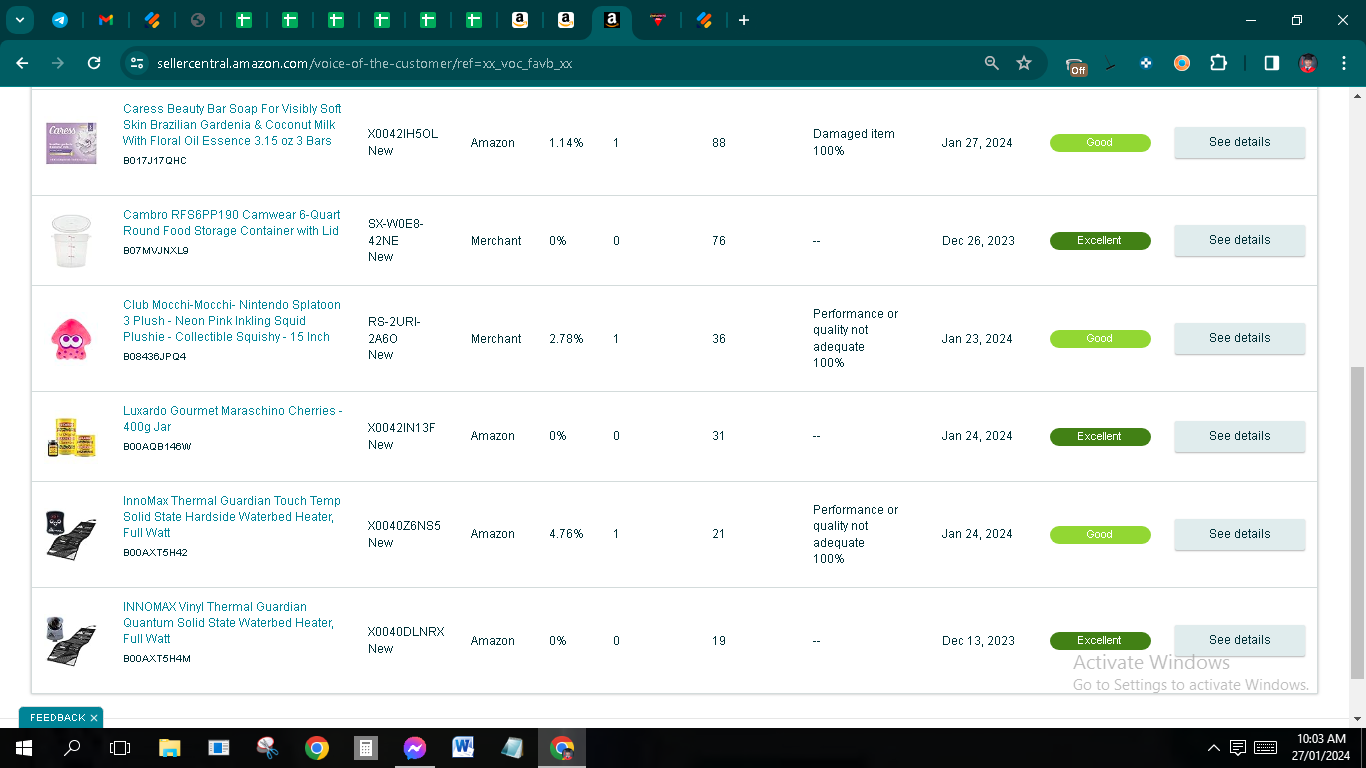1366x768 pixels.
Task: Open the zoom magnifier in address bar
Action: [991, 63]
